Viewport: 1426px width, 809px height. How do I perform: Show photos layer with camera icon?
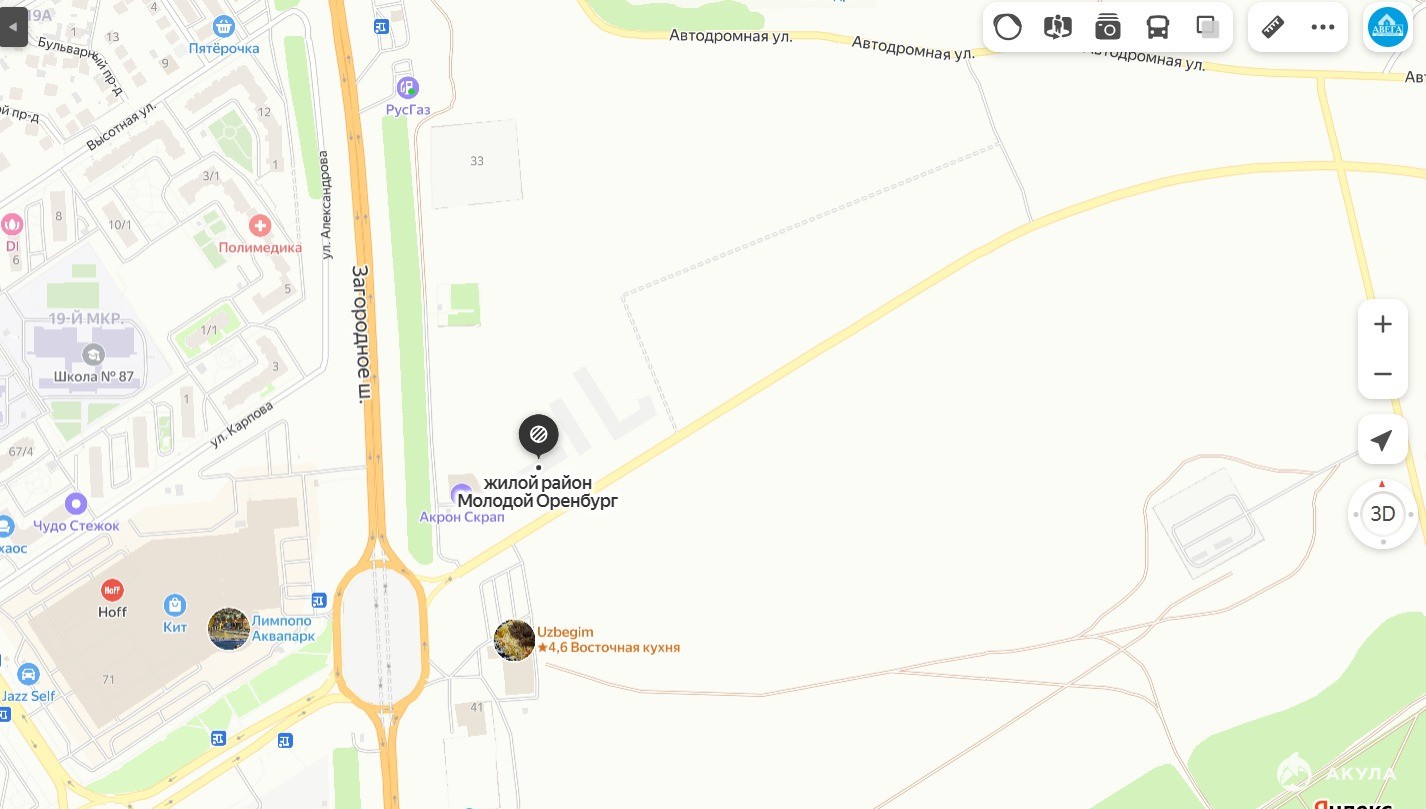tap(1108, 27)
